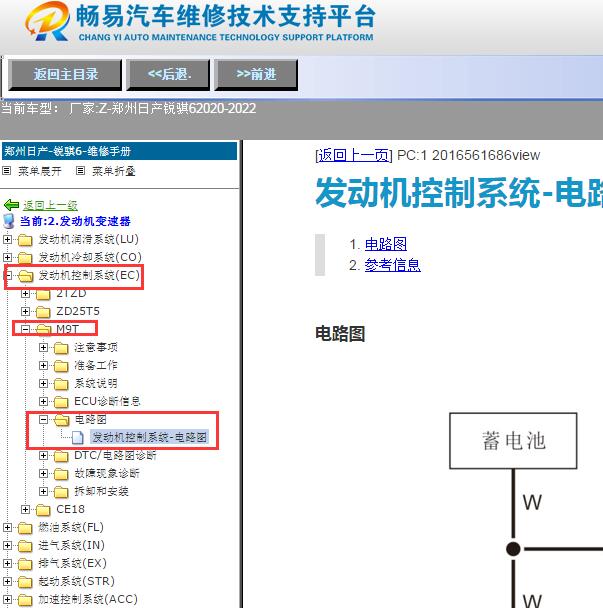Screen dimensions: 603x608
Task: Click the platform logo icon
Action: pyautogui.click(x=48, y=21)
